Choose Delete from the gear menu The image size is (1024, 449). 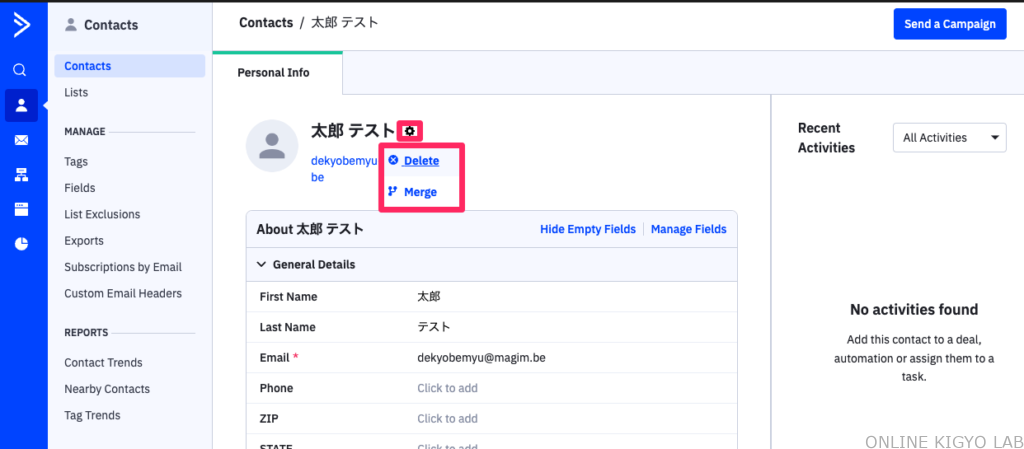point(420,160)
